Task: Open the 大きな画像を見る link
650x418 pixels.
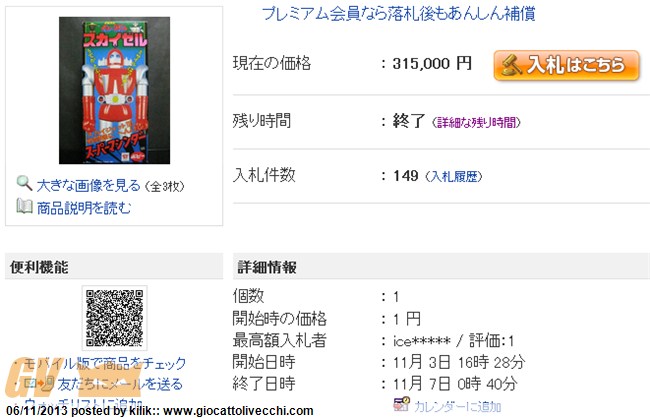Action: click(88, 185)
